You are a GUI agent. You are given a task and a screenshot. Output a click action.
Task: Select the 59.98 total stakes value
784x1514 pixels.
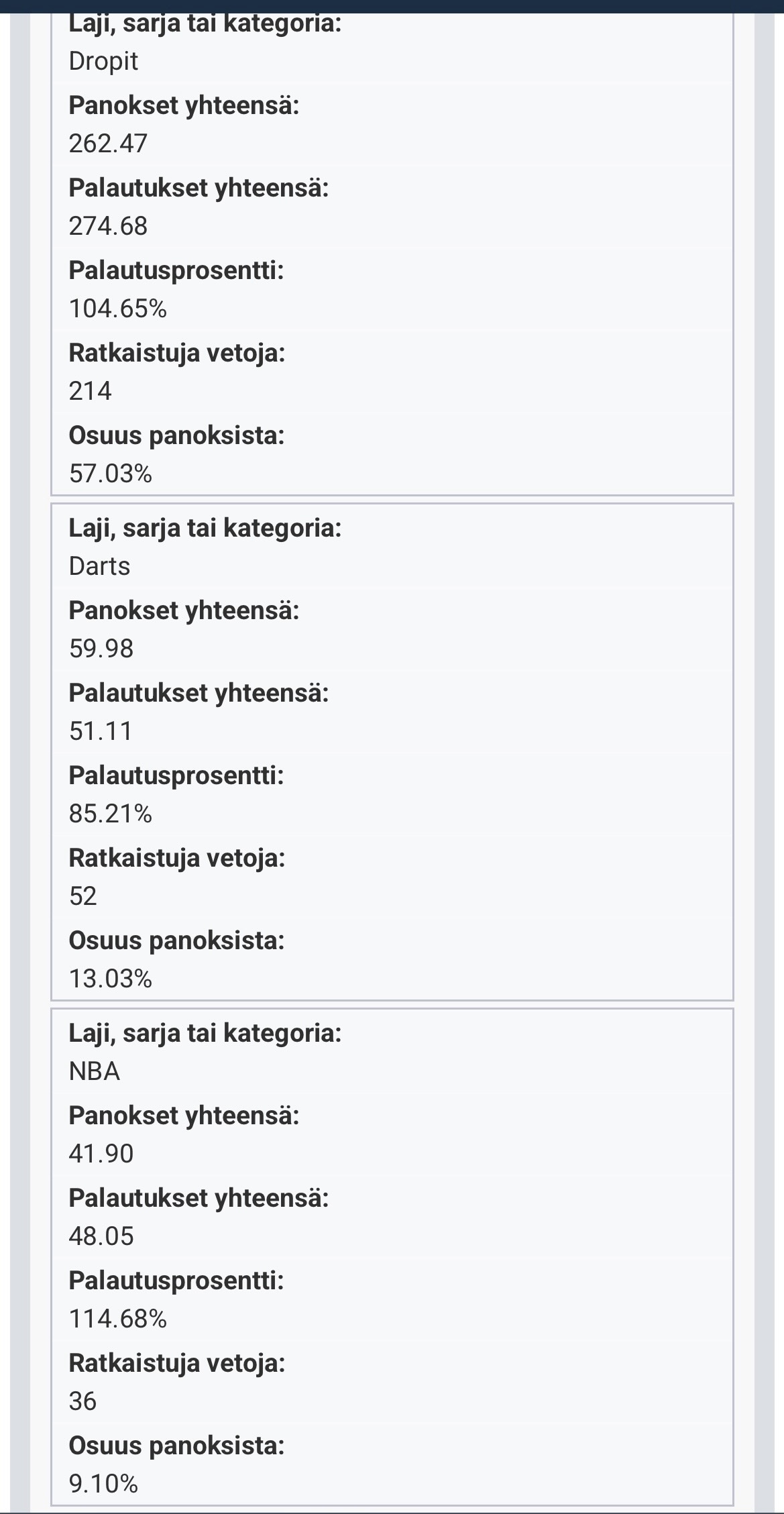point(101,649)
